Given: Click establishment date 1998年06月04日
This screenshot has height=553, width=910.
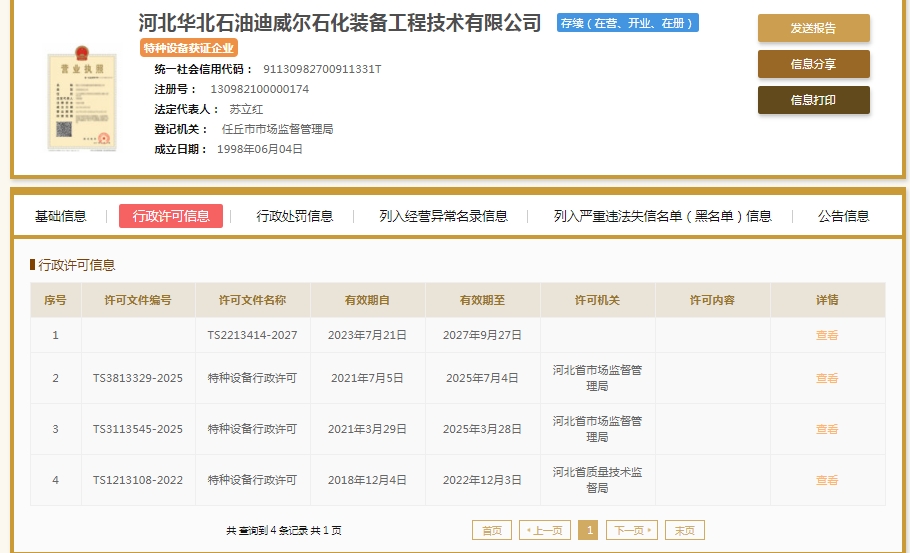Looking at the screenshot, I should 260,149.
